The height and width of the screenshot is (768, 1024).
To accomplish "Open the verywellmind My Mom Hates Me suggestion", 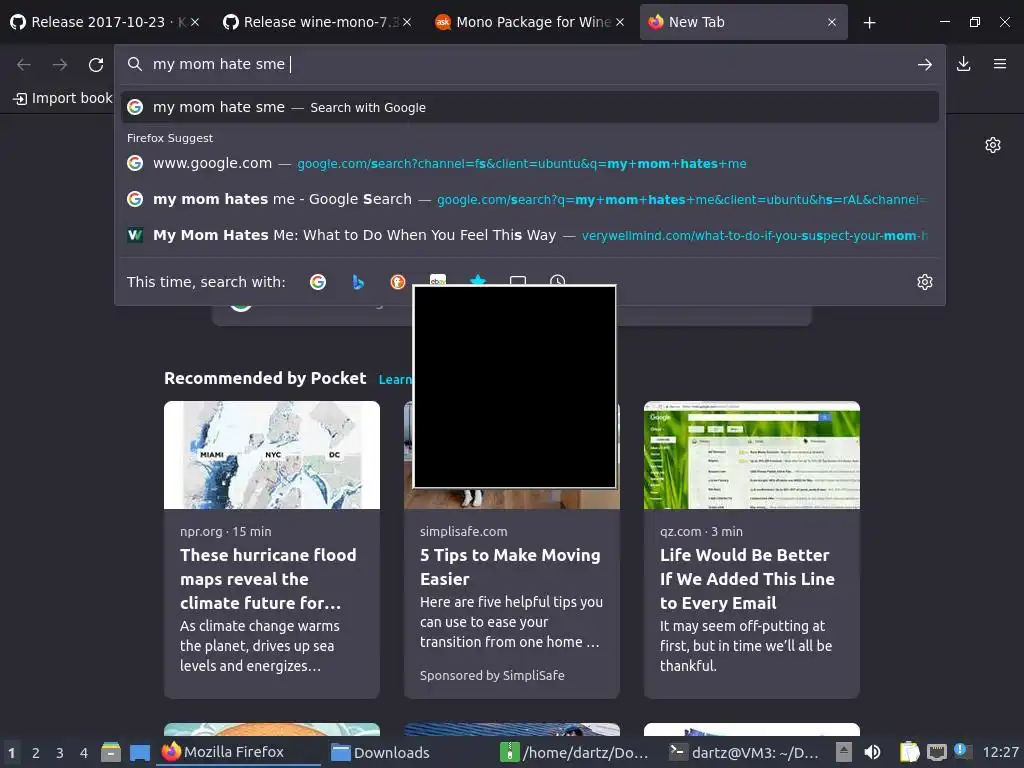I will (530, 235).
